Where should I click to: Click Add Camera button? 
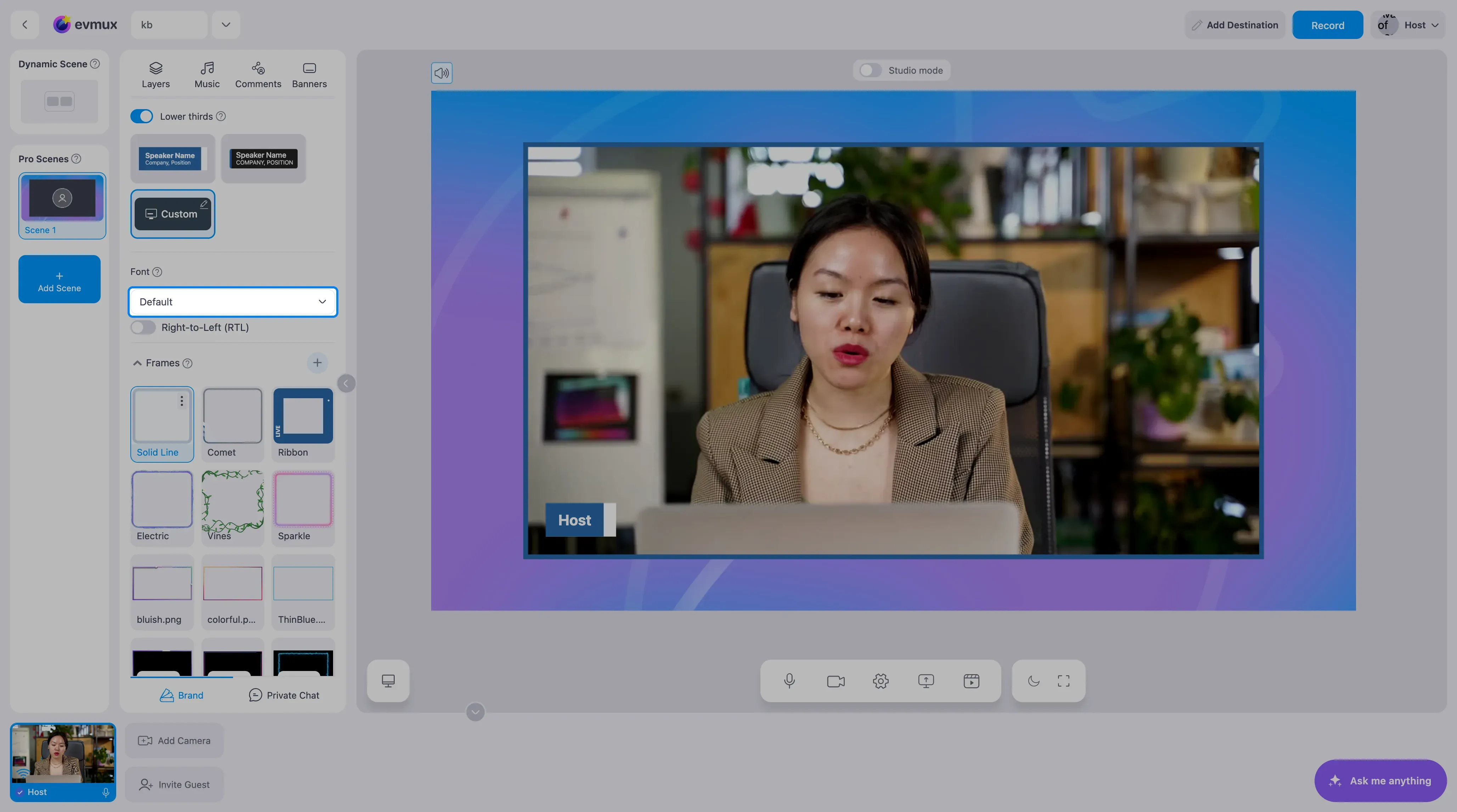click(x=174, y=741)
